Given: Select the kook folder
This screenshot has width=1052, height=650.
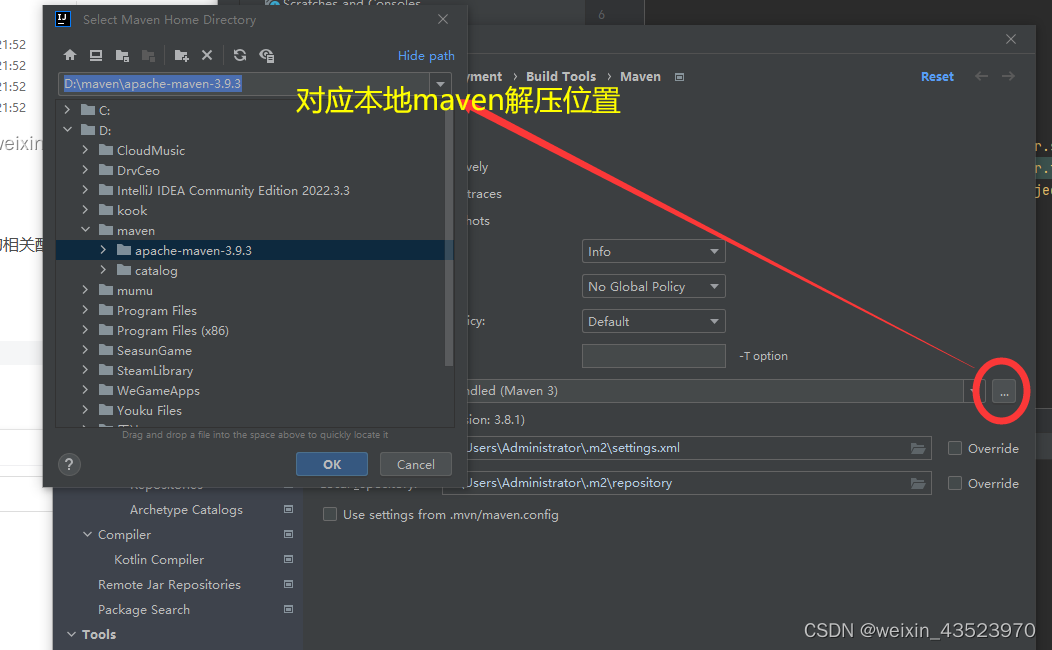Looking at the screenshot, I should tap(132, 211).
